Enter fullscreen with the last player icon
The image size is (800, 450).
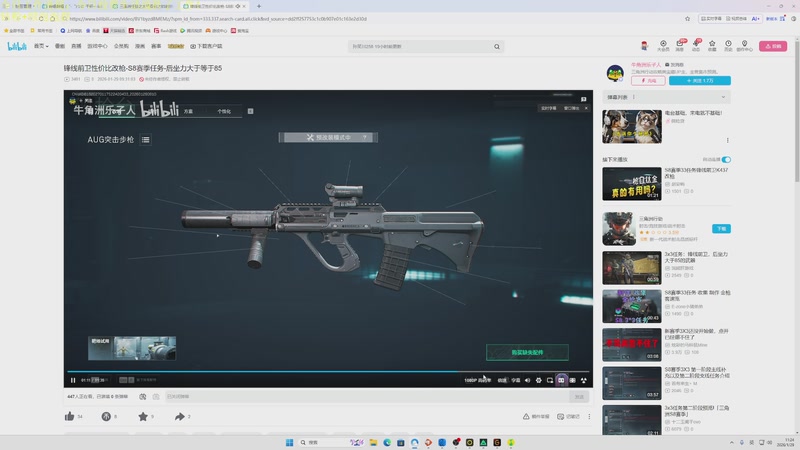[x=584, y=380]
